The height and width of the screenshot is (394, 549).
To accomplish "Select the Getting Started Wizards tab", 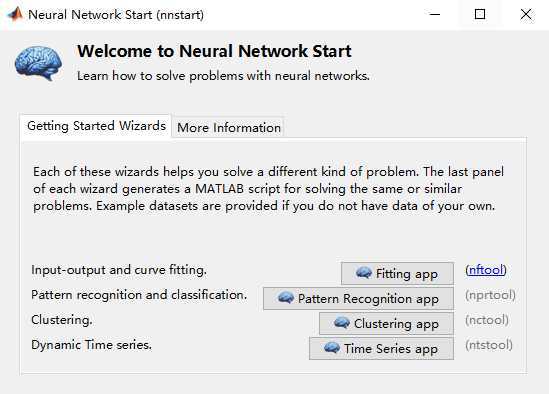I will pyautogui.click(x=96, y=126).
